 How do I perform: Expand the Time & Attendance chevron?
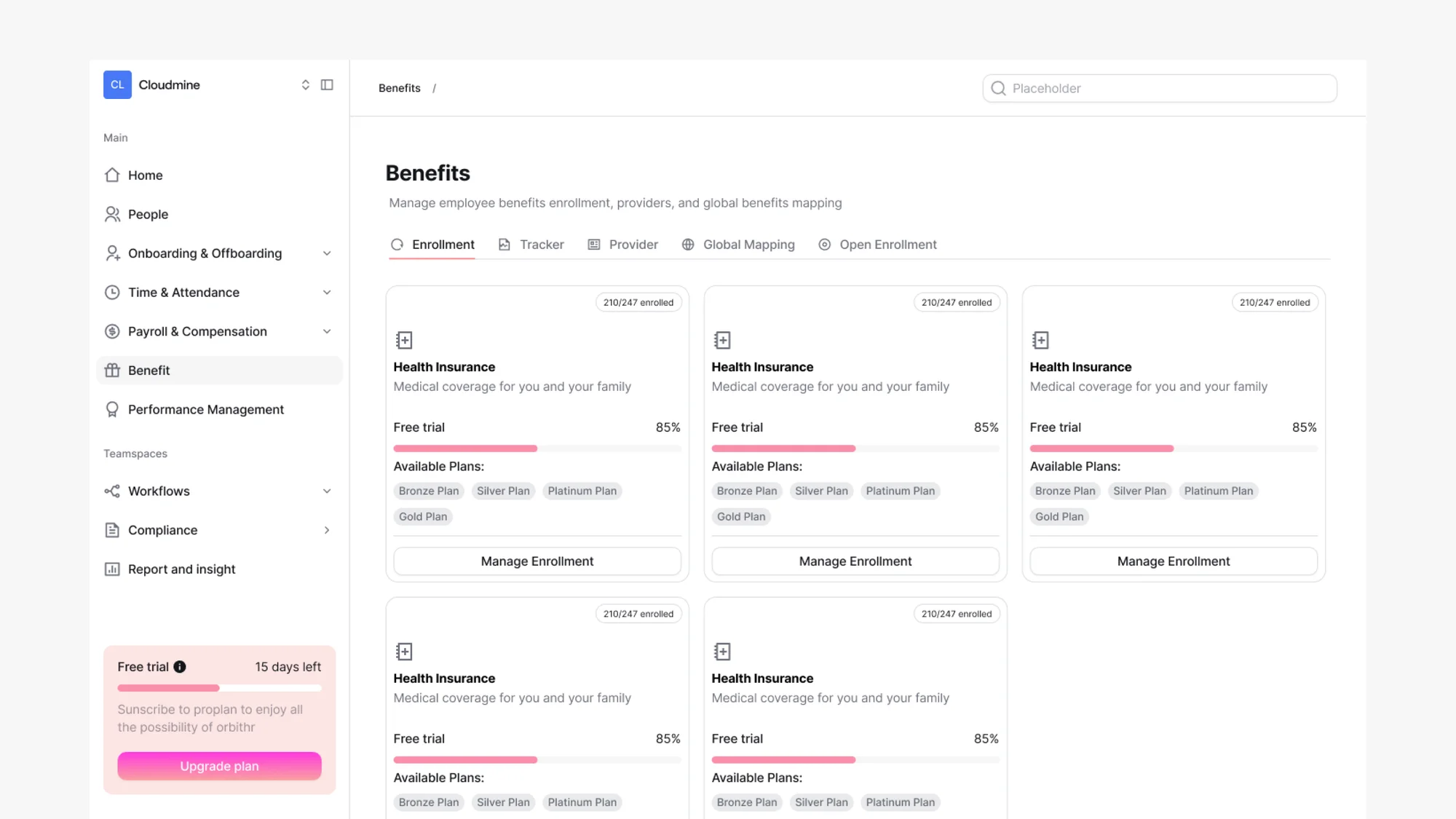point(327,293)
